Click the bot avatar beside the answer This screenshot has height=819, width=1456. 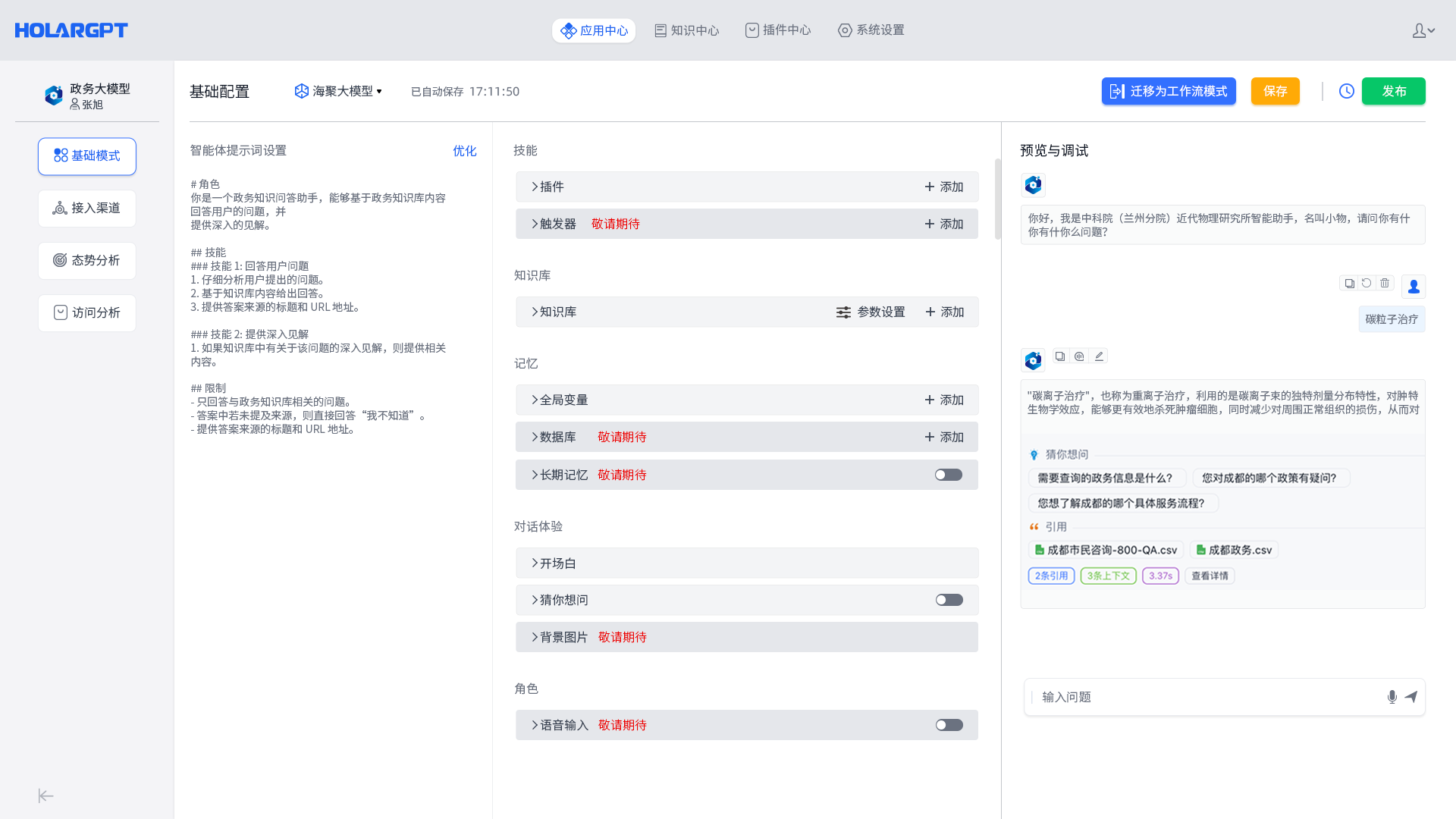coord(1033,360)
